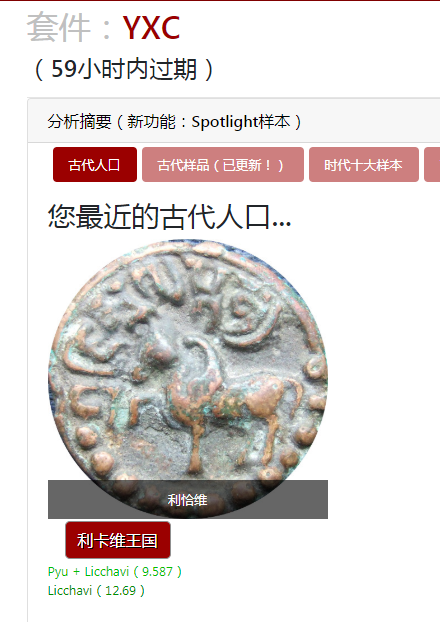Click 新功能 text in summary header
The height and width of the screenshot is (622, 440).
151,121
